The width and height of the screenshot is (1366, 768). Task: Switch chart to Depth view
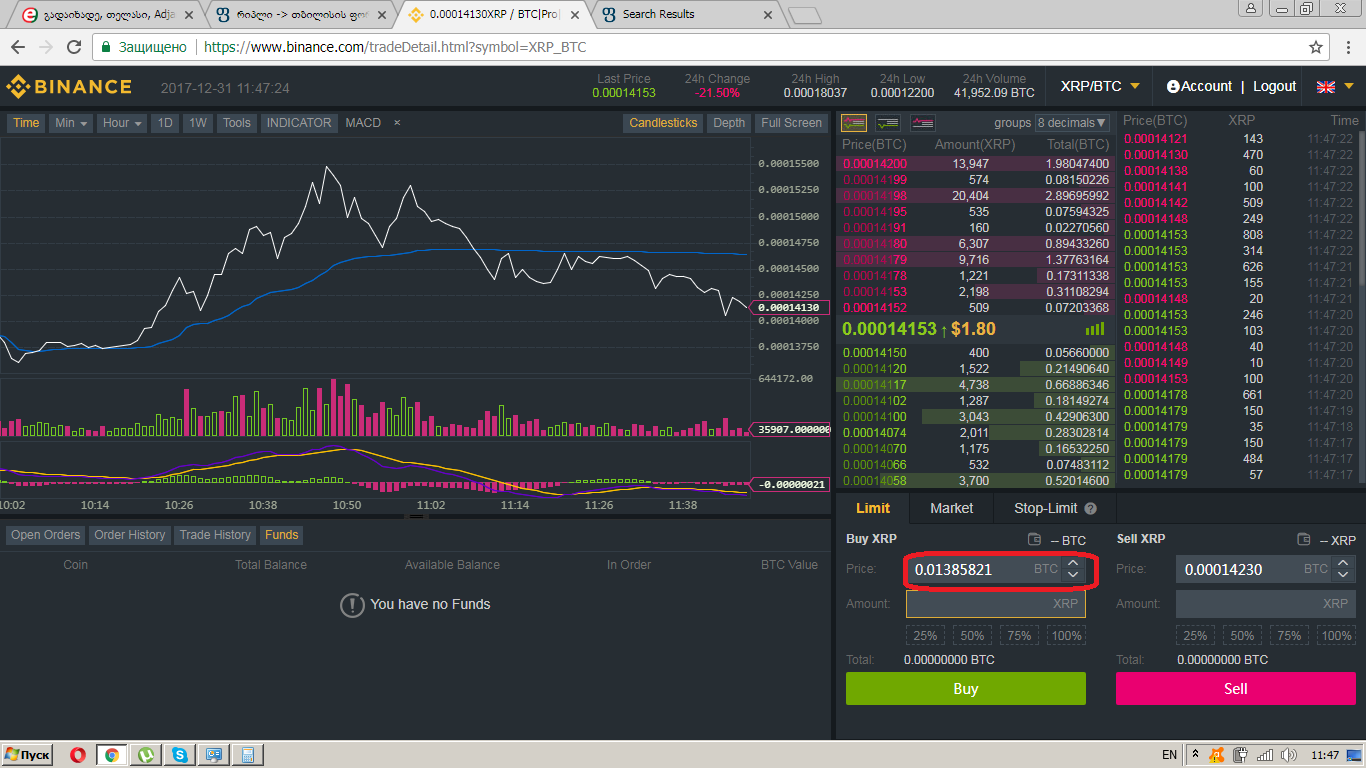729,123
